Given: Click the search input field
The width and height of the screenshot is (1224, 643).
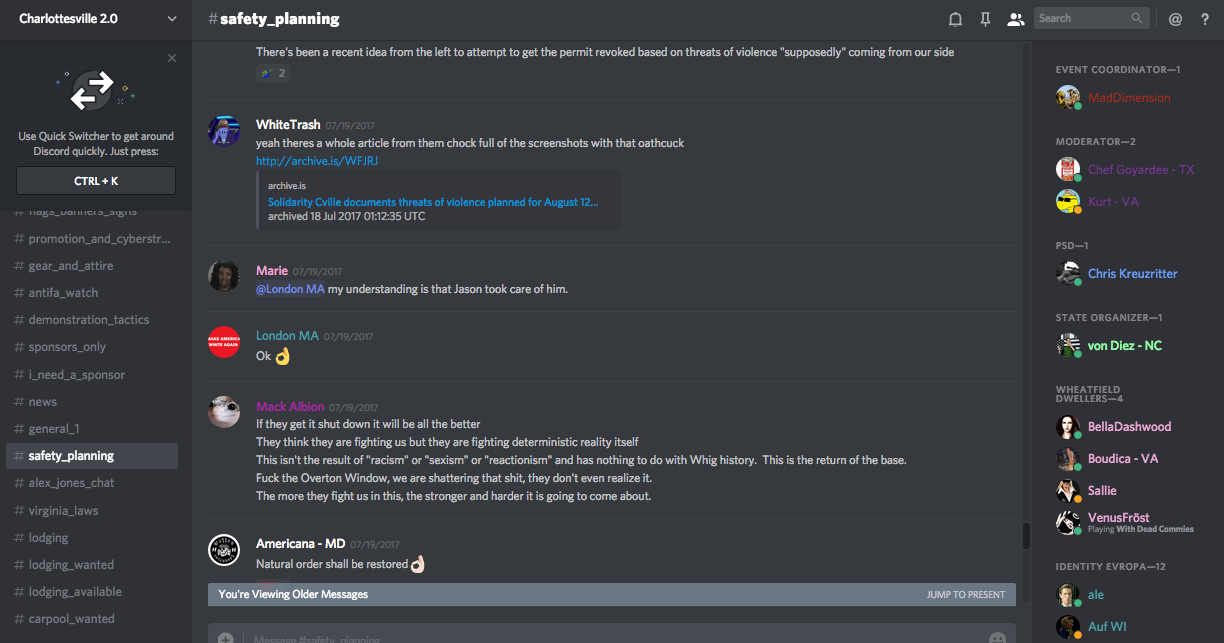Looking at the screenshot, I should 1082,18.
